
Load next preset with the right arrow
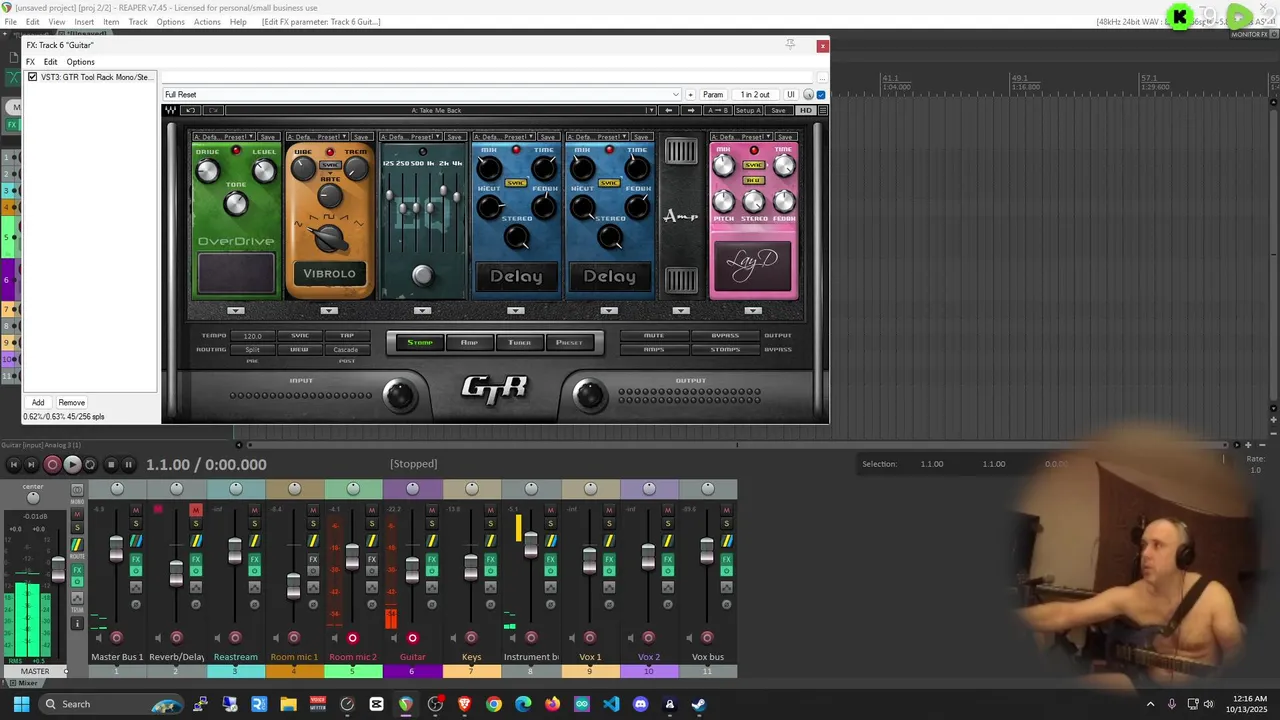(x=691, y=110)
